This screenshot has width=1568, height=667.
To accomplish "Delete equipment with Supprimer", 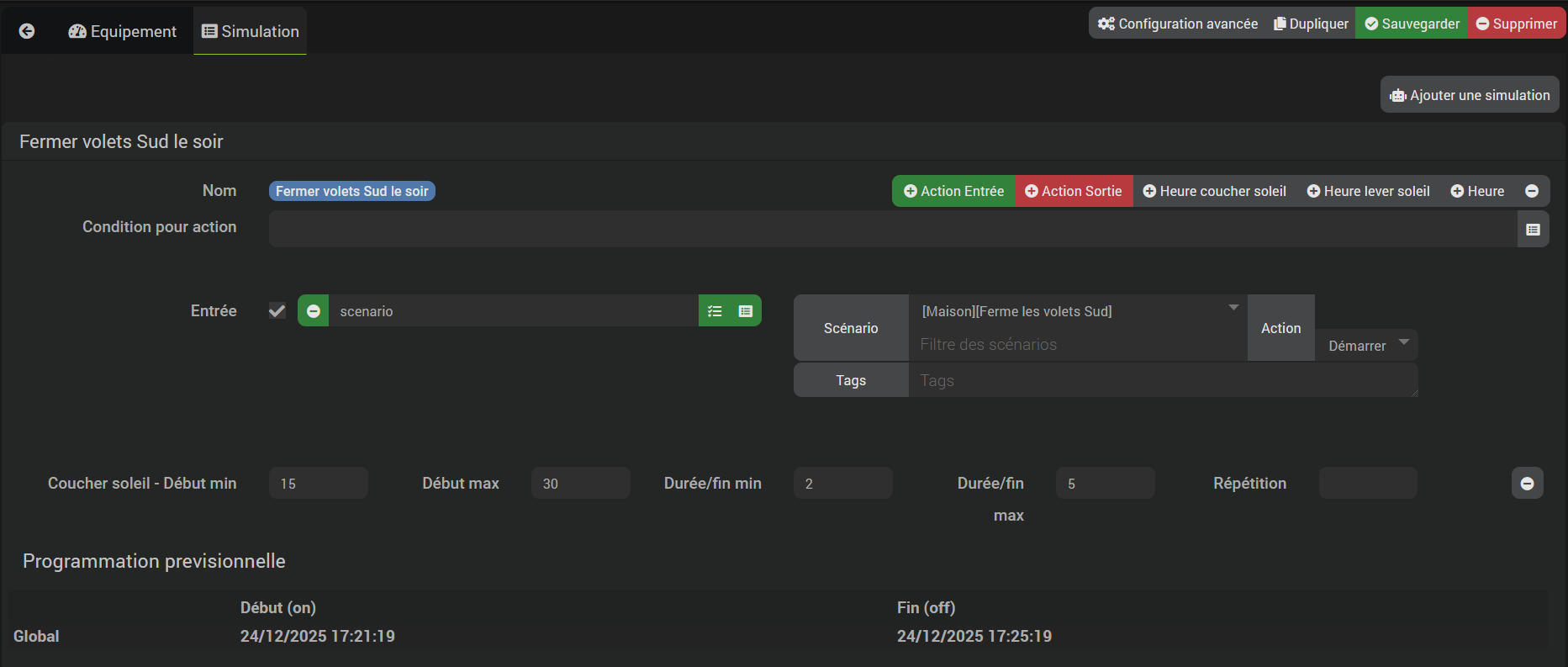I will pos(1517,24).
